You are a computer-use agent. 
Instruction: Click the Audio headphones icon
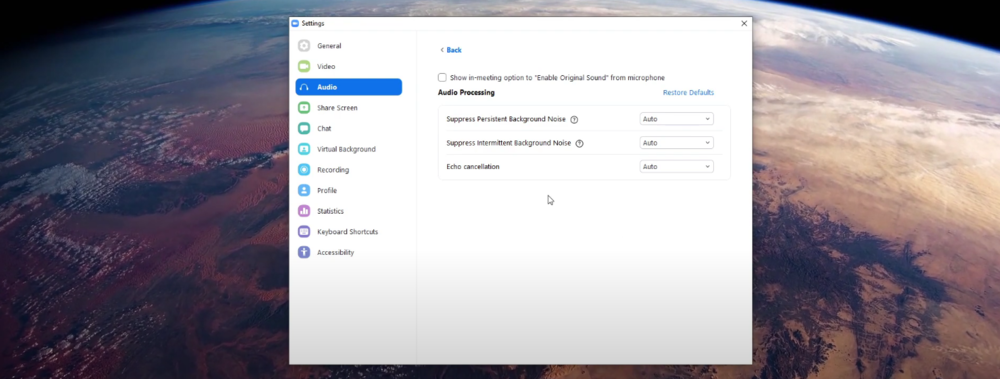click(304, 87)
